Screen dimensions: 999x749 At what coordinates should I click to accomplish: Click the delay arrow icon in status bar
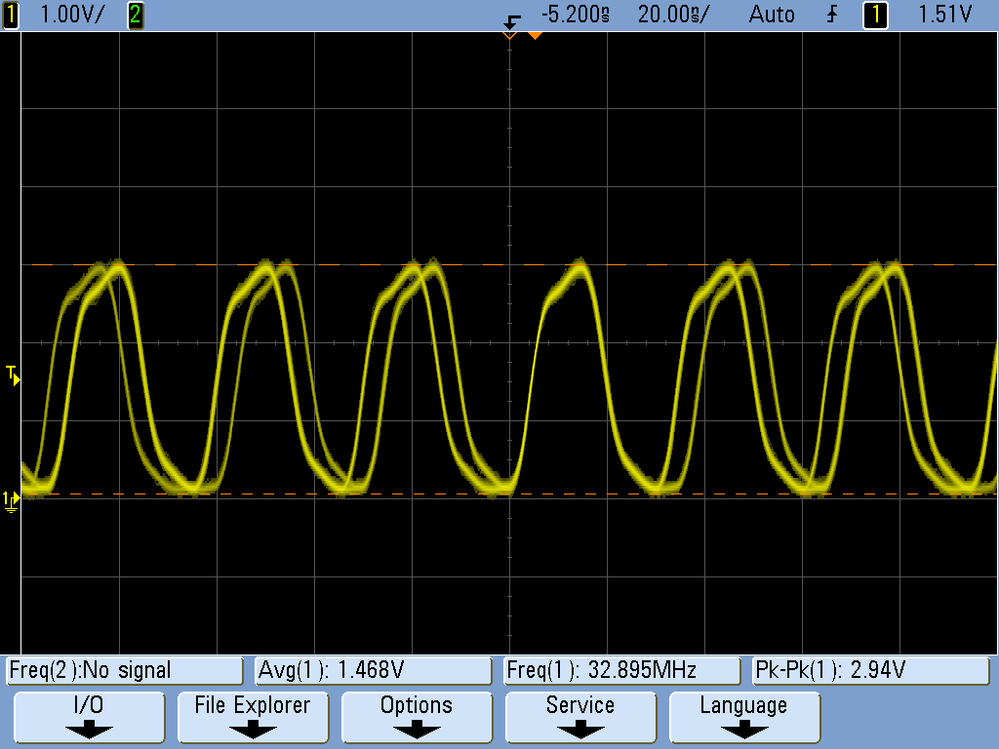(512, 21)
